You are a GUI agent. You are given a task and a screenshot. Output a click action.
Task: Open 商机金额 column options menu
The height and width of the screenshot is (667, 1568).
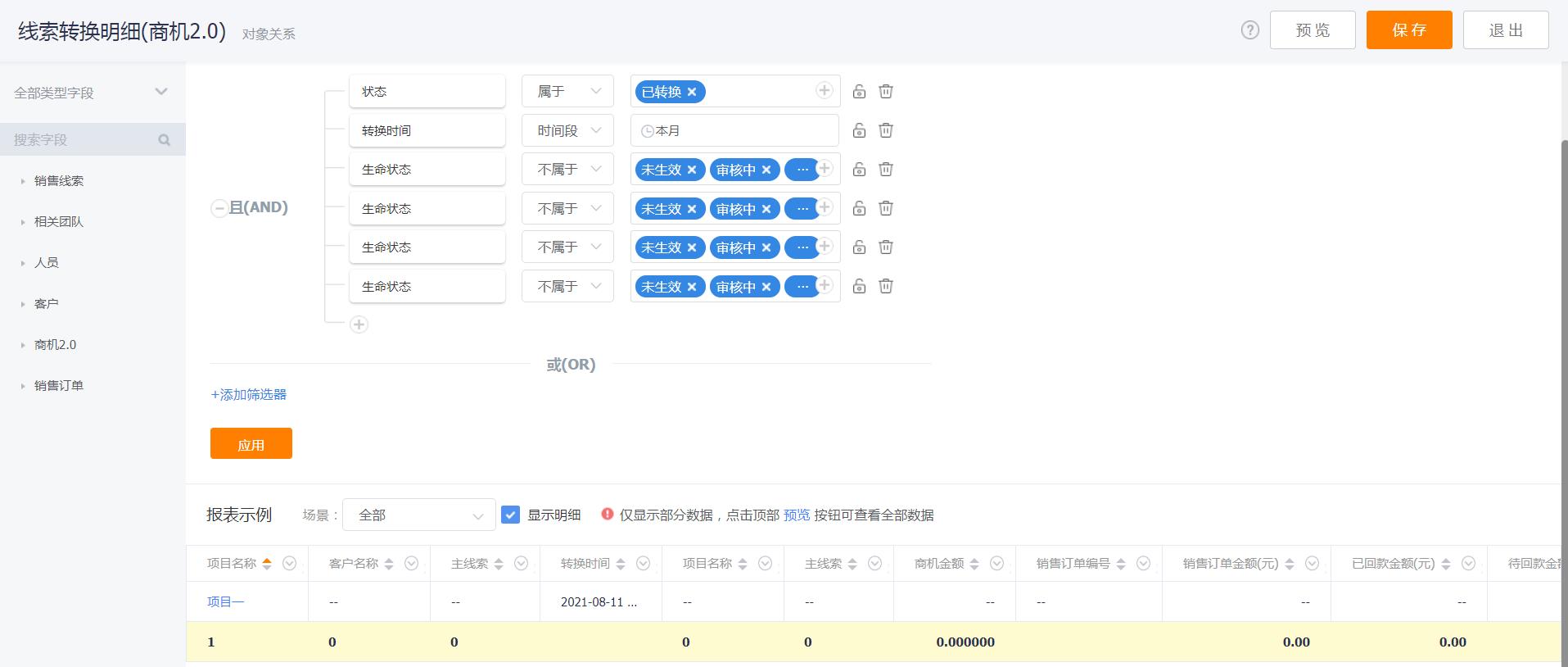click(997, 563)
